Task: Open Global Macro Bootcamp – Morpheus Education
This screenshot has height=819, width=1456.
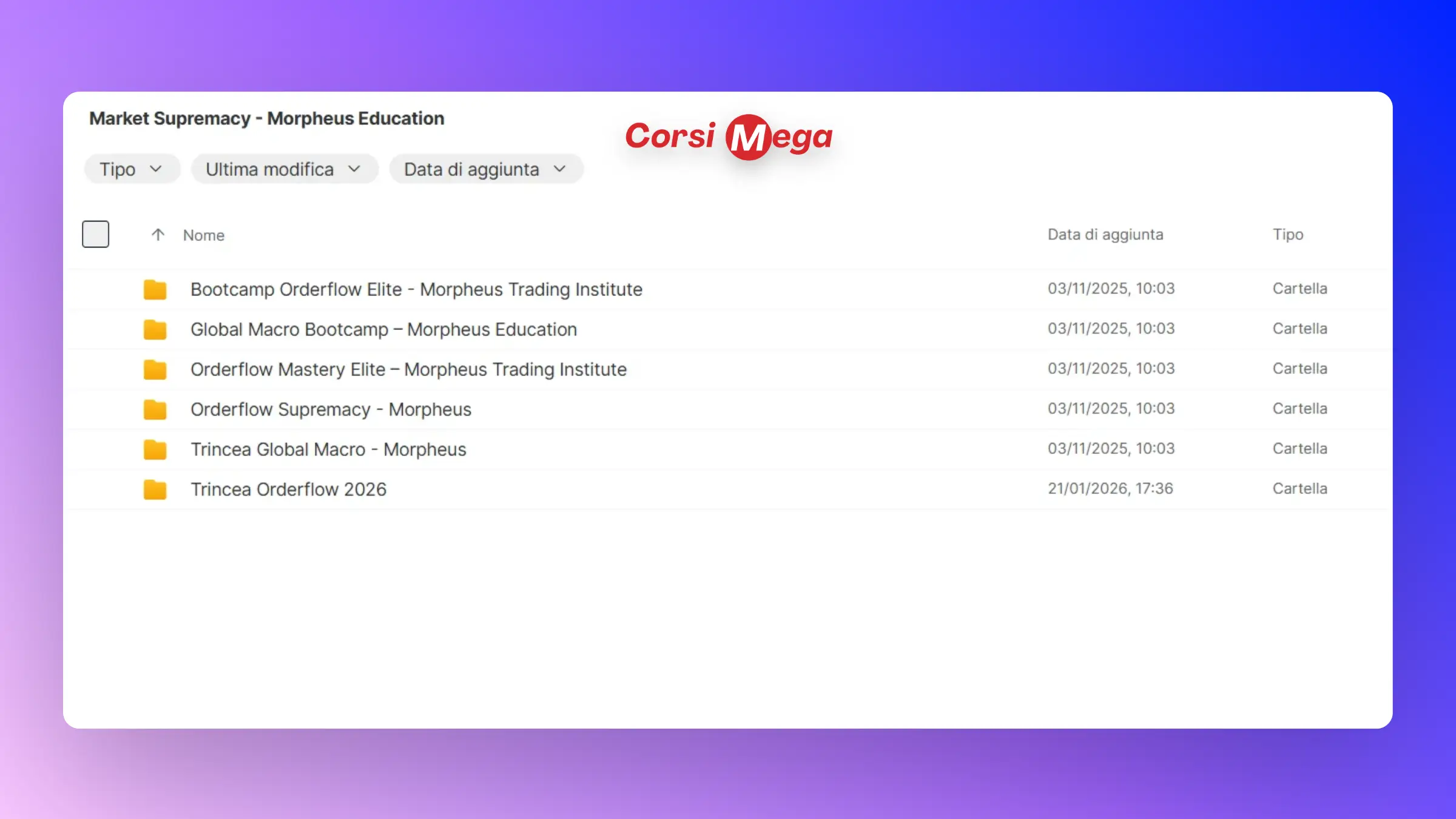Action: pos(383,329)
